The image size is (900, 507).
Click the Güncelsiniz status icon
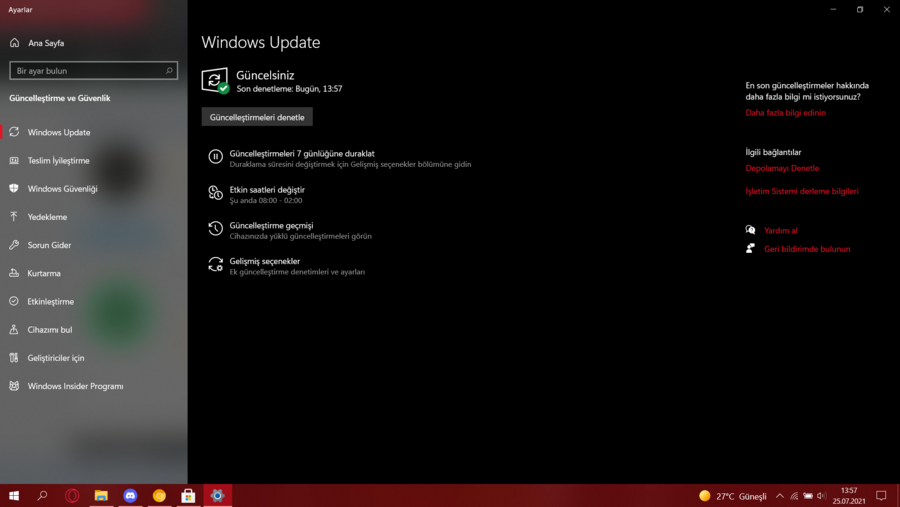[215, 80]
